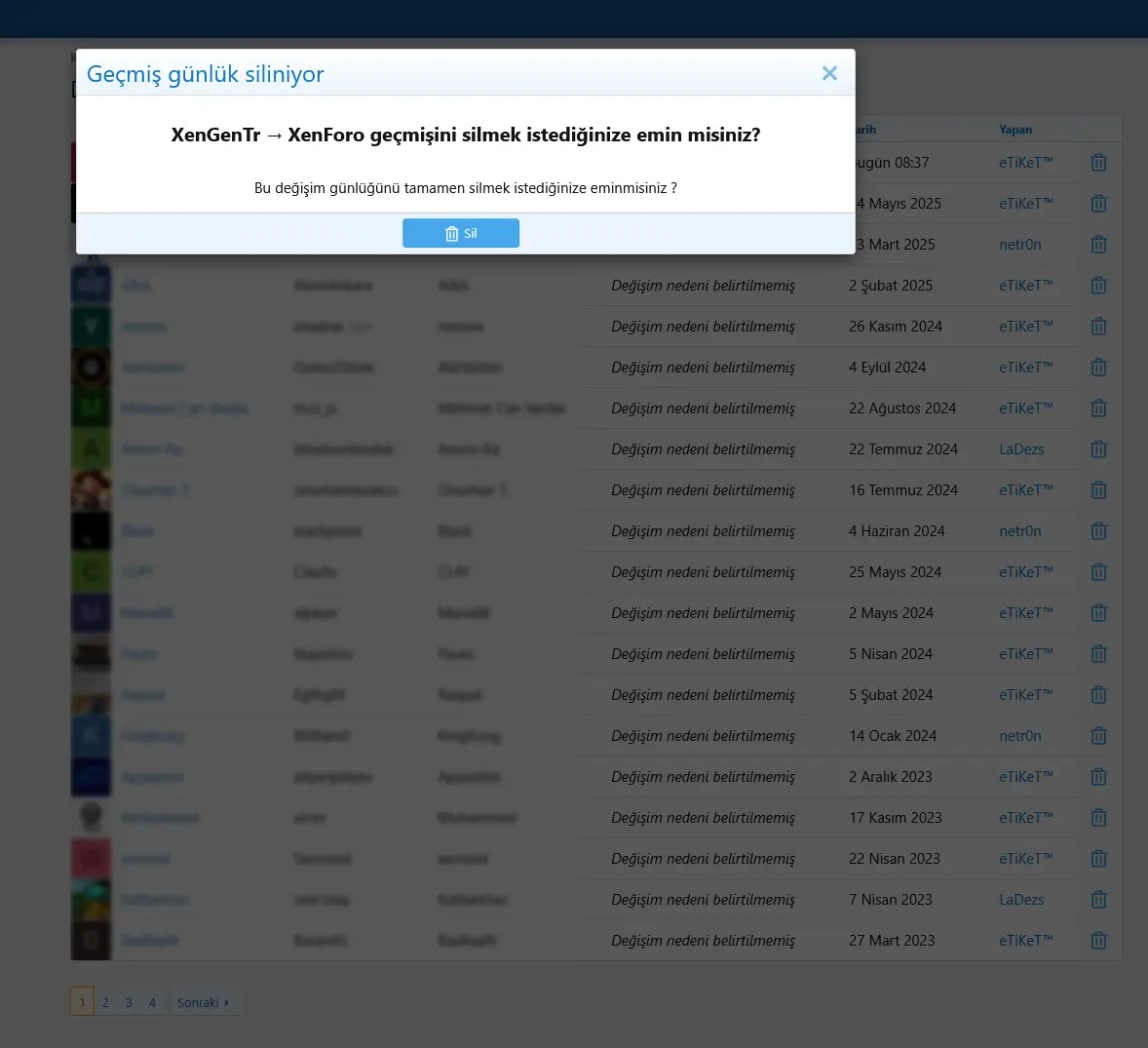The width and height of the screenshot is (1148, 1048).
Task: Go to page 2 of the log
Action: click(x=105, y=1002)
